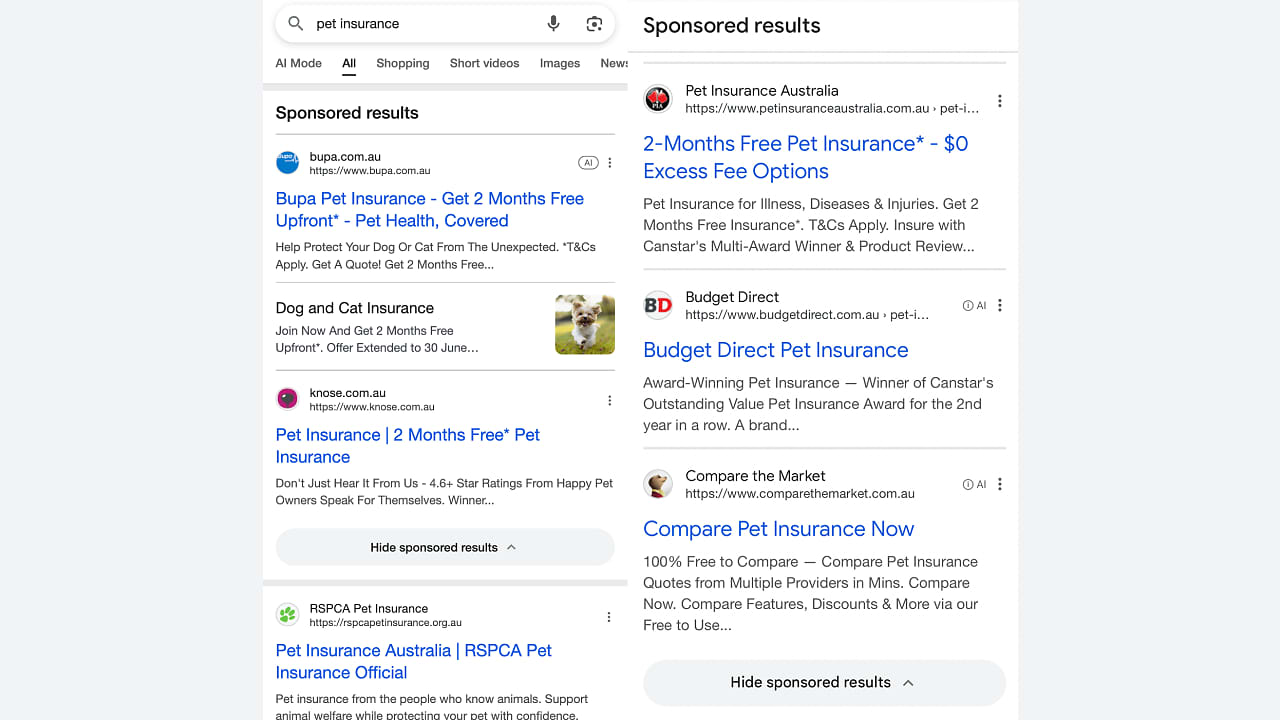
Task: Open the Images search tab
Action: (559, 63)
